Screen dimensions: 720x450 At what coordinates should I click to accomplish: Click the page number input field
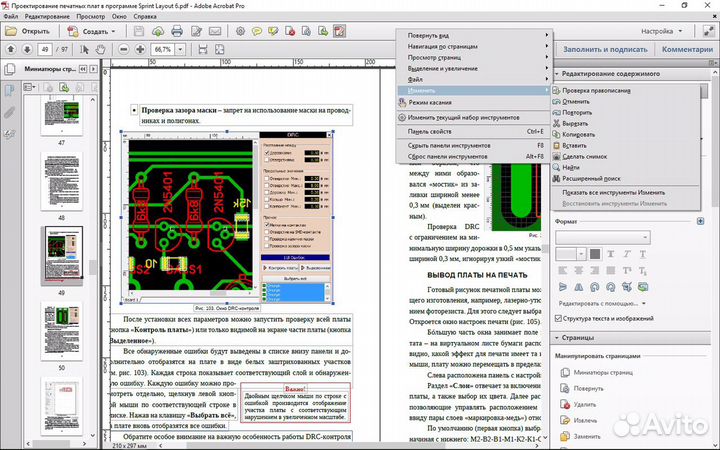45,49
